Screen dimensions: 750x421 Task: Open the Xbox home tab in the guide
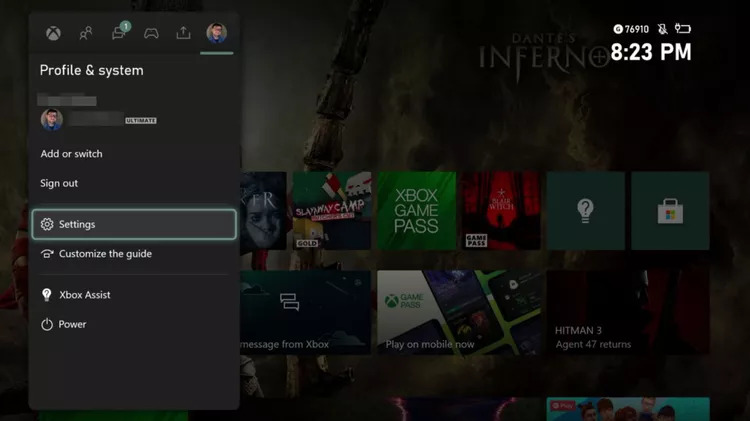point(53,33)
